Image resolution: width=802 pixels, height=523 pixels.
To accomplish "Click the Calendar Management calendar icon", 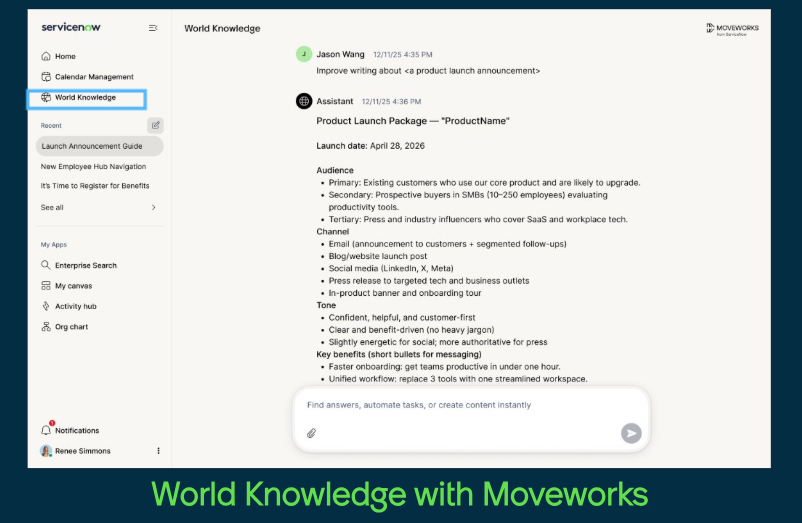I will [46, 77].
